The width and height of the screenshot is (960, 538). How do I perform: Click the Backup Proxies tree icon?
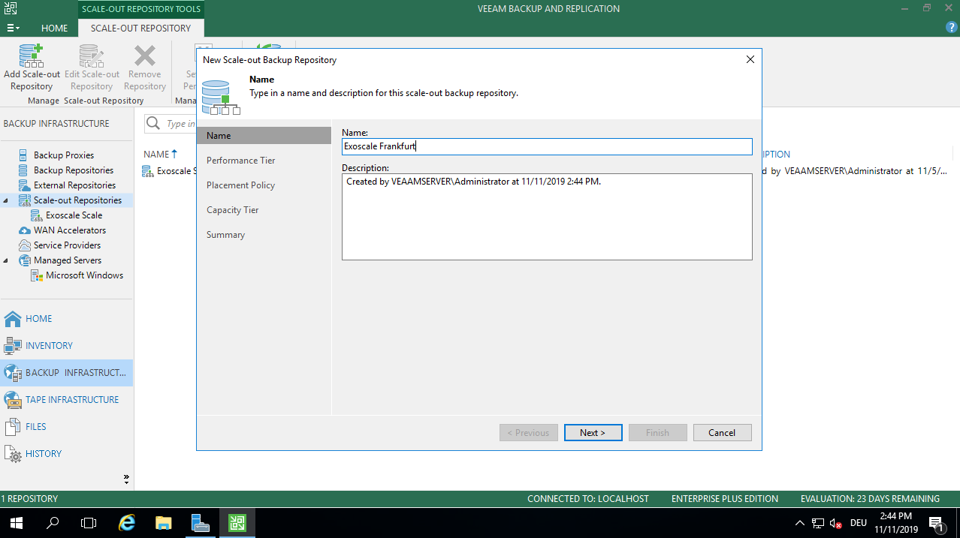(x=24, y=155)
